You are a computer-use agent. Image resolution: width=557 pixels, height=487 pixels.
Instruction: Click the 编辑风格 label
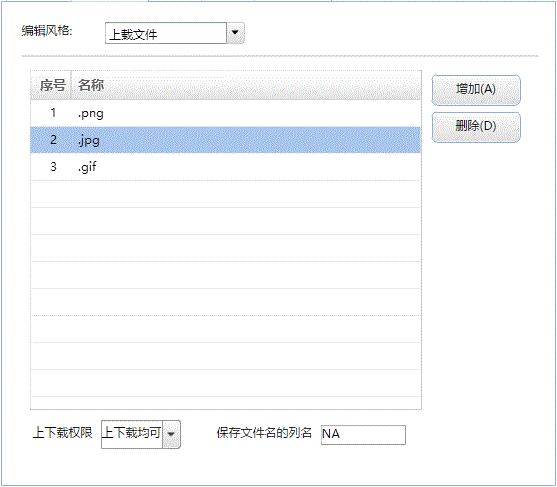(x=47, y=31)
